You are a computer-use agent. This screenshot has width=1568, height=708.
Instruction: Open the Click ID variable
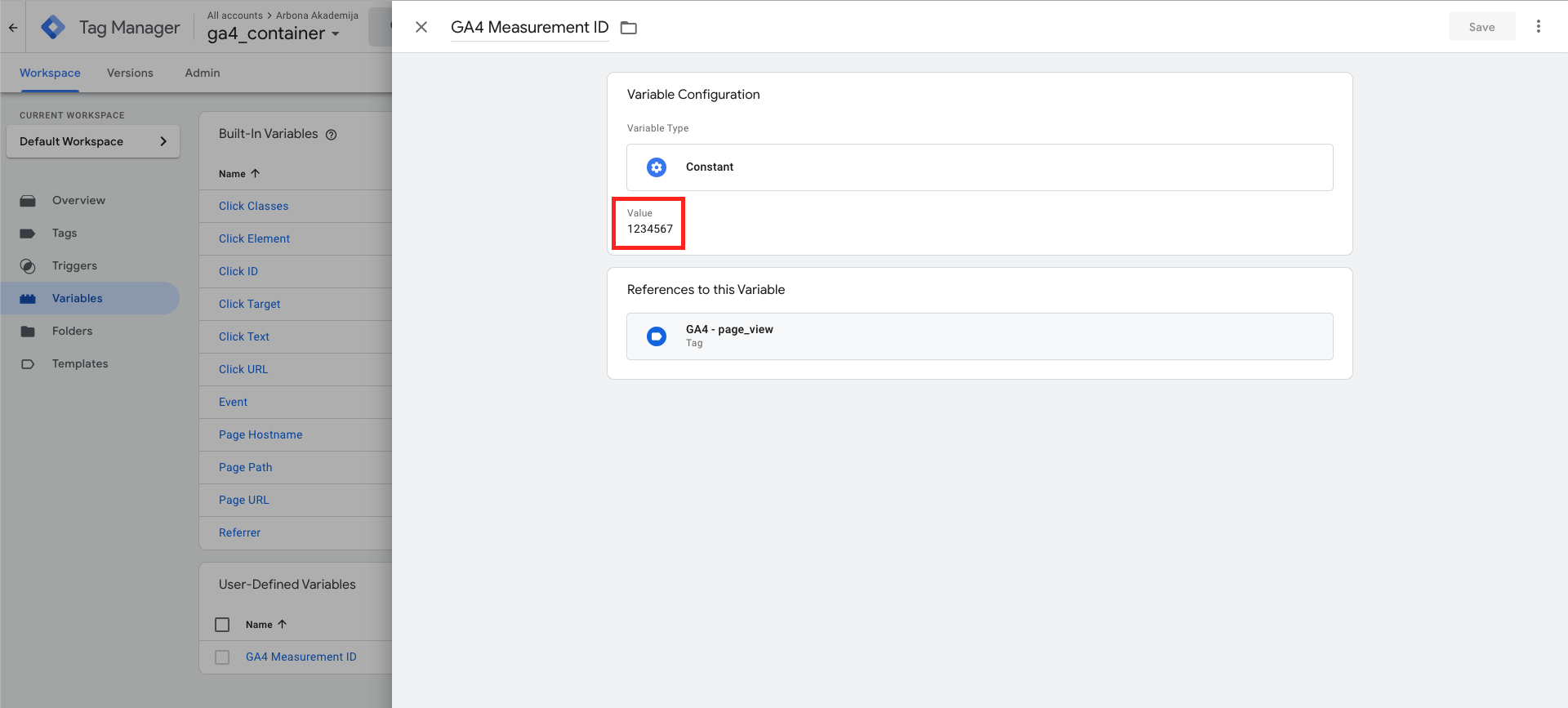pyautogui.click(x=238, y=271)
